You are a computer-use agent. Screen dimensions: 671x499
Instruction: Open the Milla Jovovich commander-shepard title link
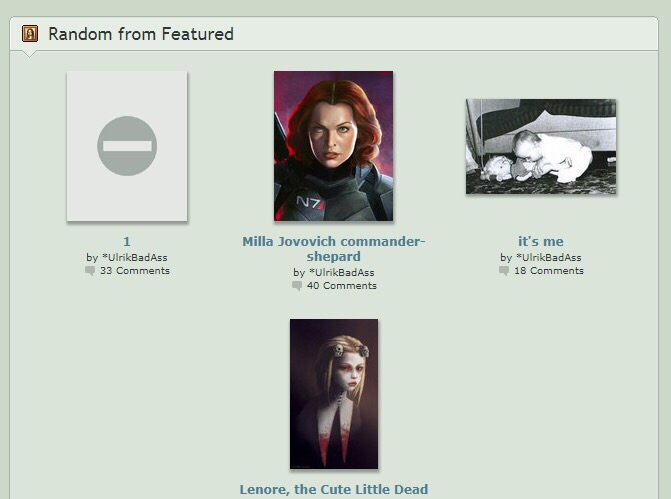(334, 249)
